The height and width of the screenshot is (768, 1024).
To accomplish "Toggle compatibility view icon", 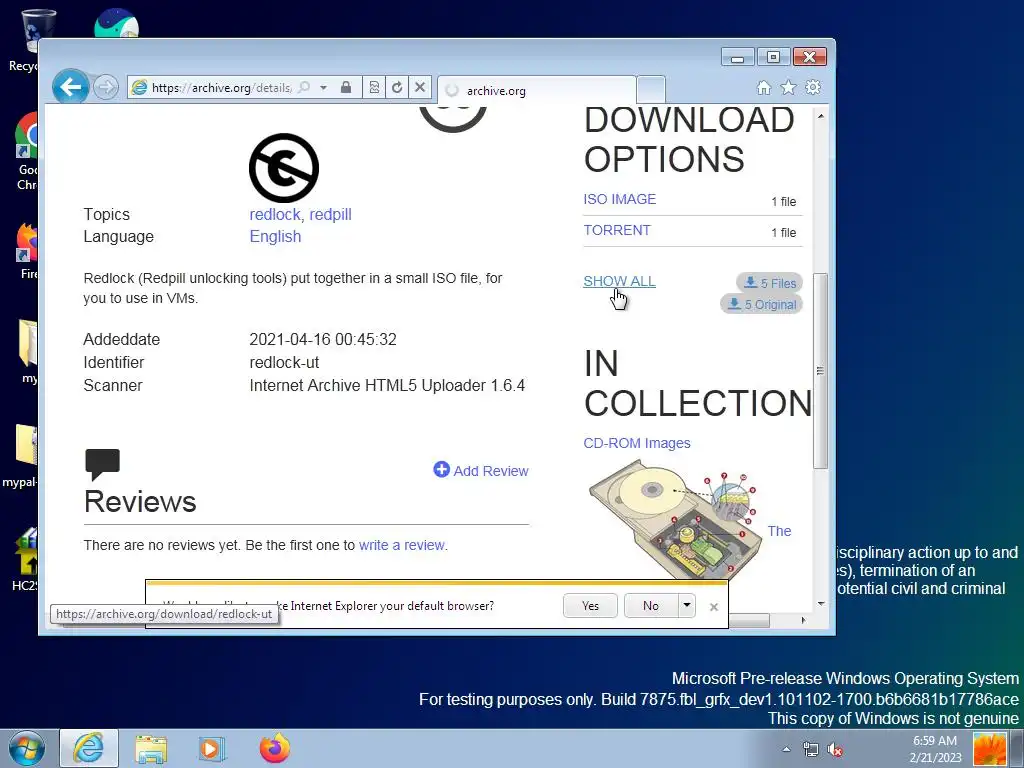I will (x=374, y=87).
